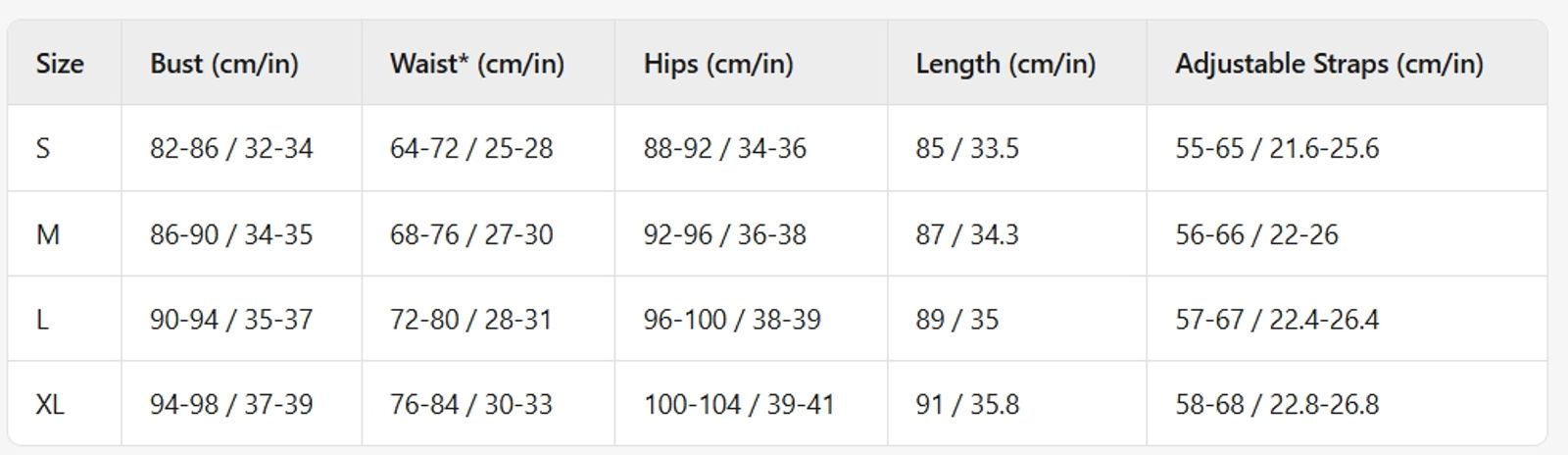The height and width of the screenshot is (455, 1568).
Task: Click straps value 55-65 / 21.6-25.6
Action: [1277, 149]
